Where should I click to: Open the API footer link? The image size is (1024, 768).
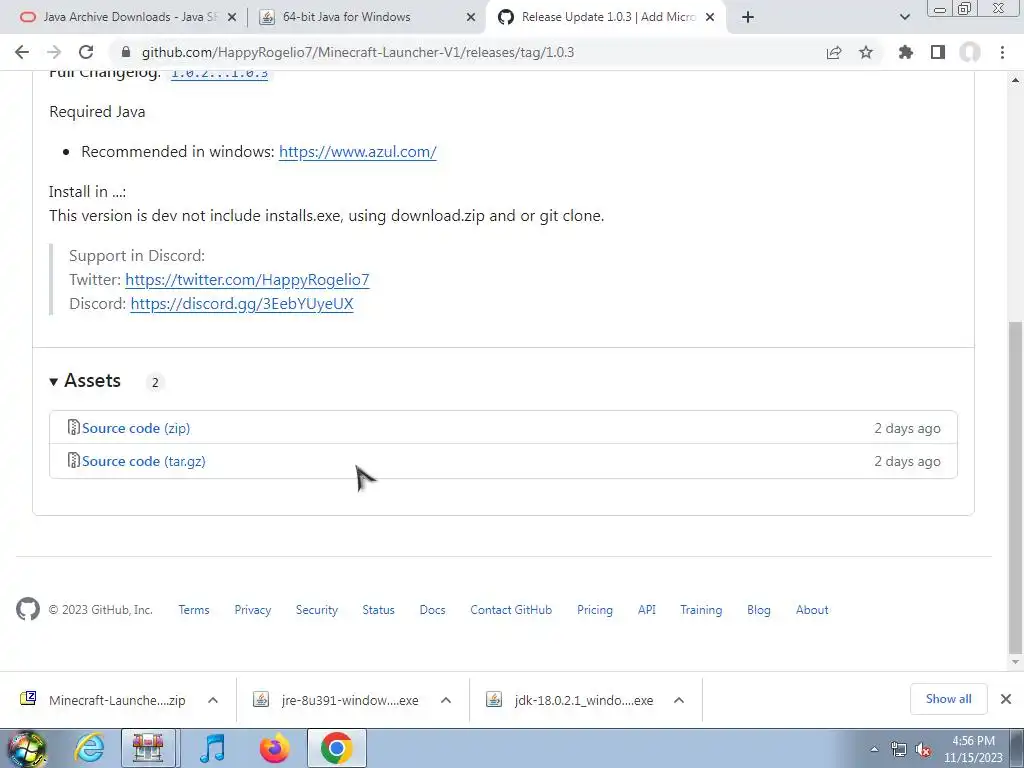tap(647, 610)
